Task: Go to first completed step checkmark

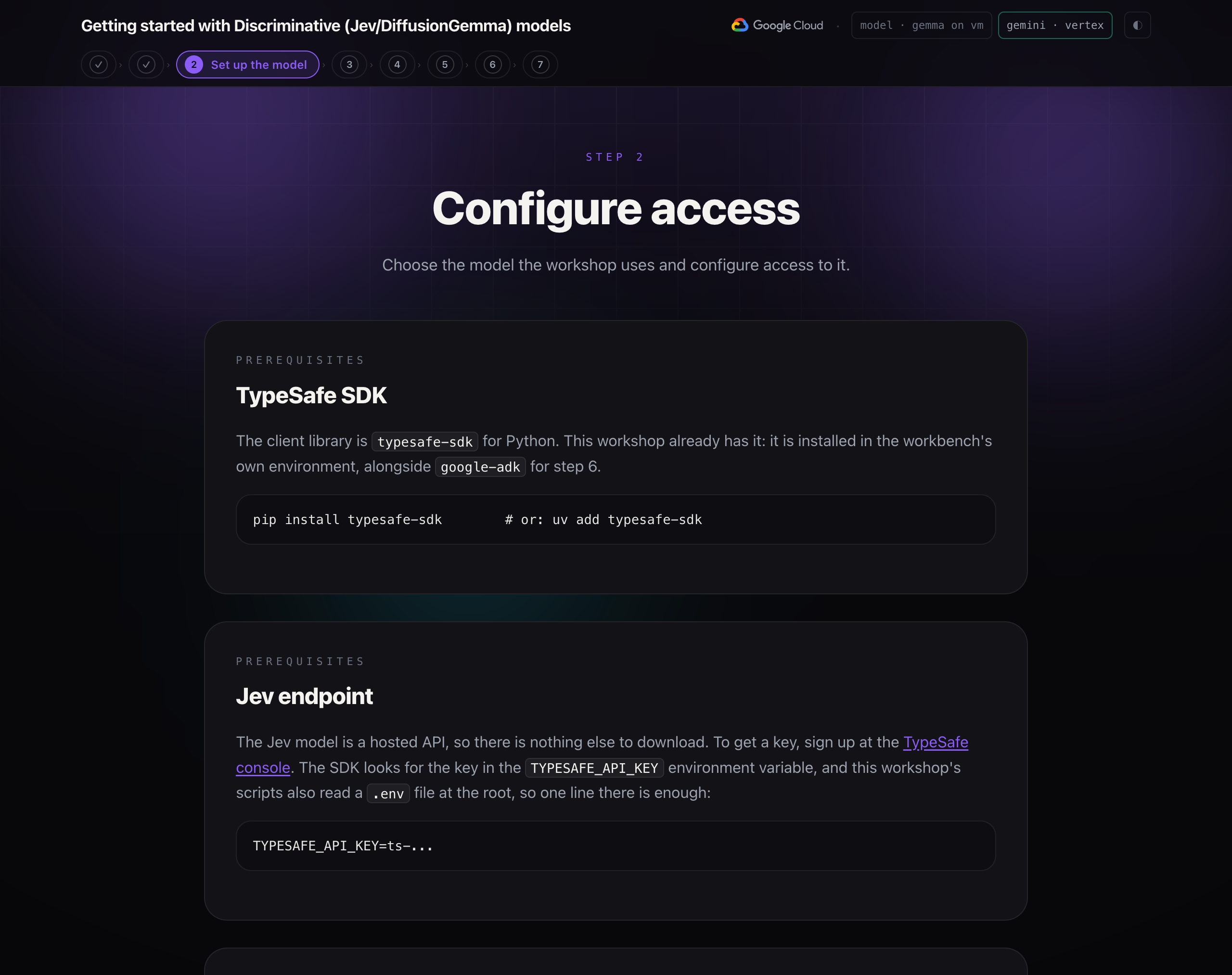Action: 99,64
